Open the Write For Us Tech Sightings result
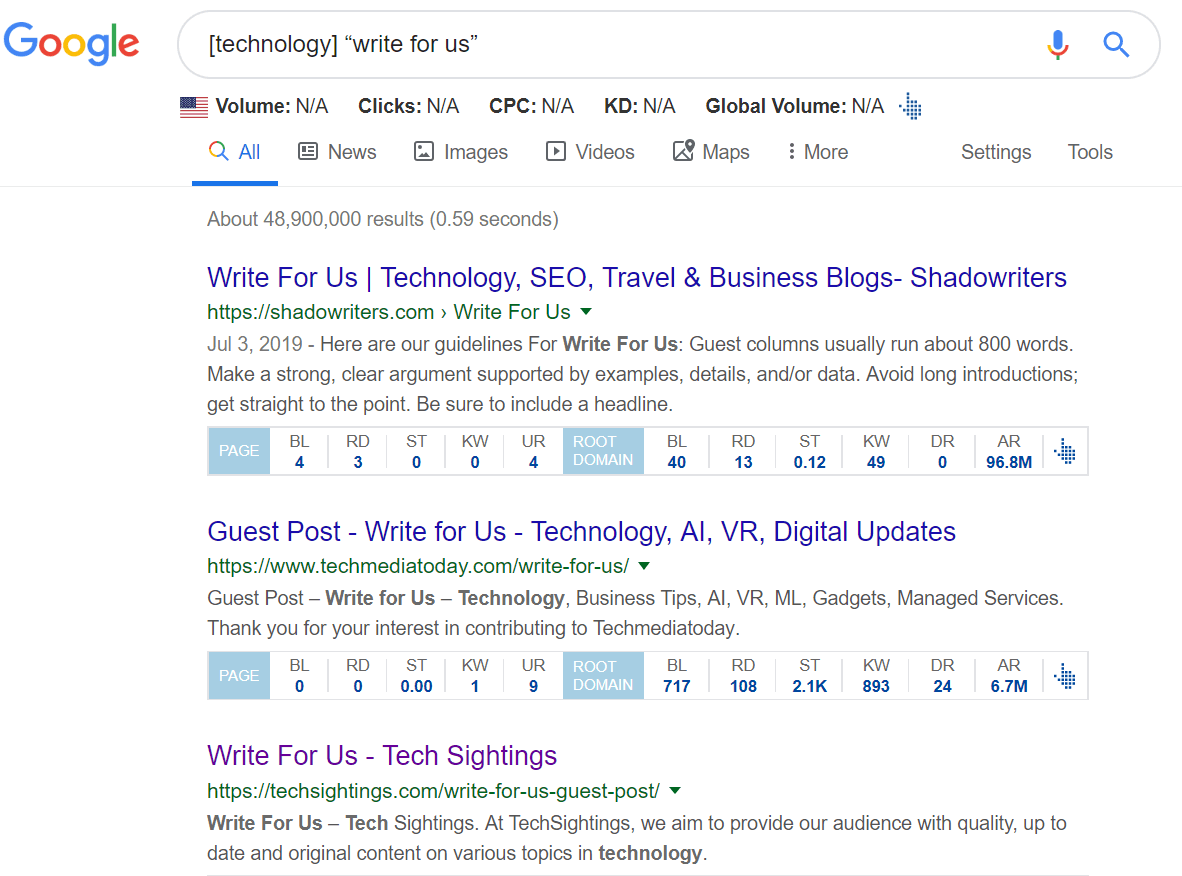 pos(382,755)
